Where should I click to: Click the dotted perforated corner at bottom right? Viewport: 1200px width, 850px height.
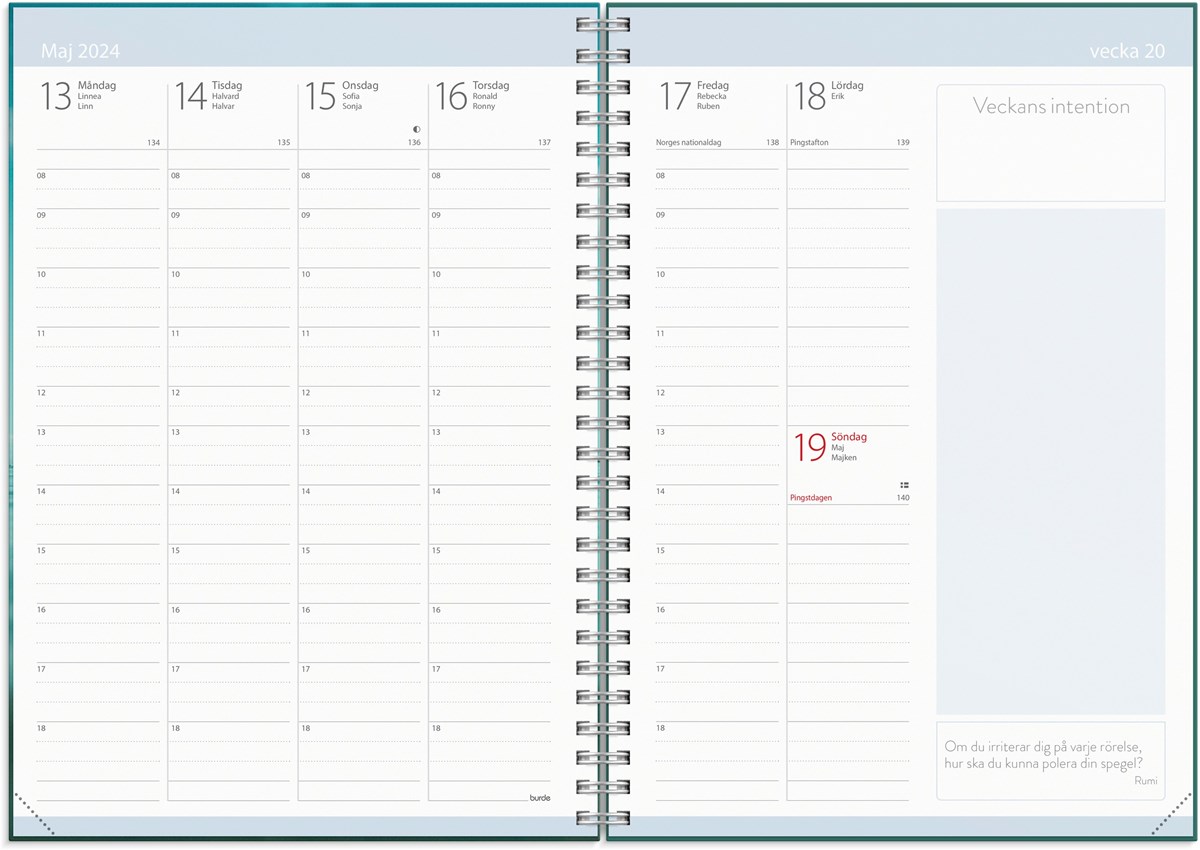coord(1172,814)
